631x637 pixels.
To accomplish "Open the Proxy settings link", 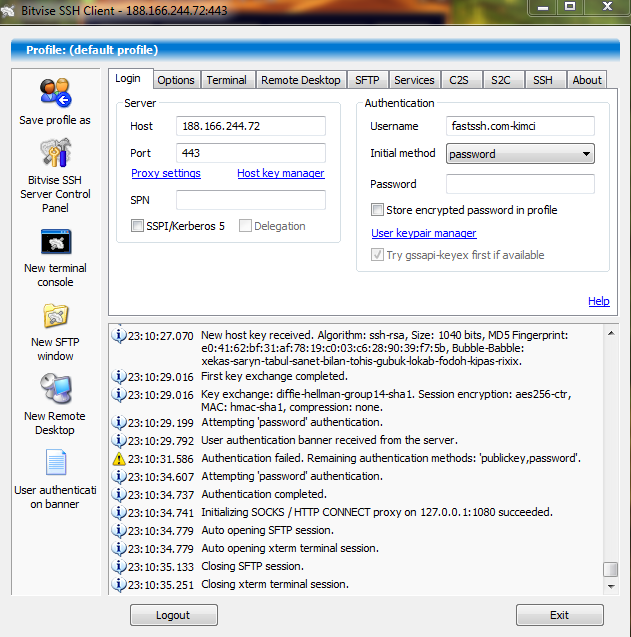I will click(166, 173).
